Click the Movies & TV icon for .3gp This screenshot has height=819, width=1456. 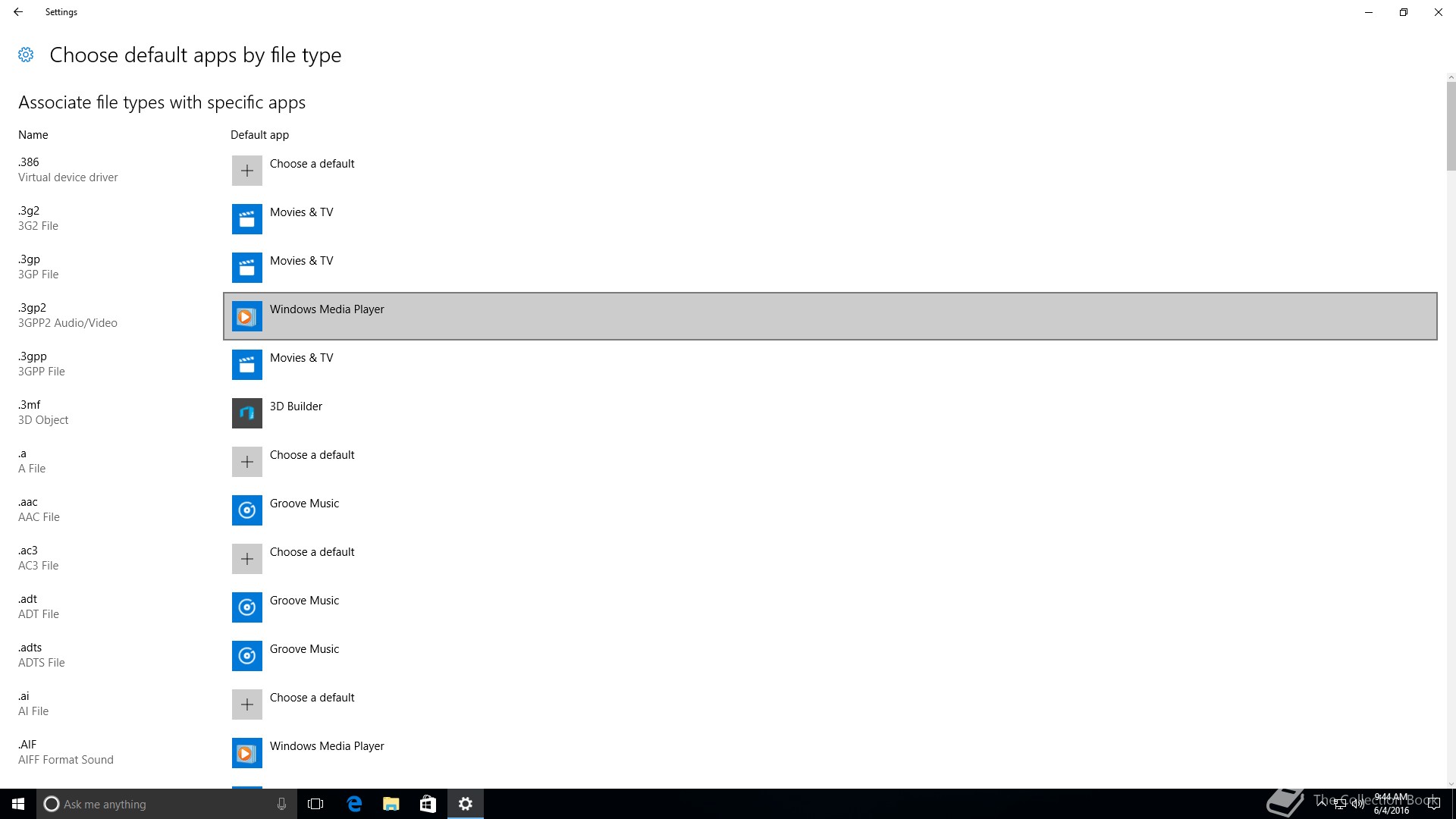point(247,268)
